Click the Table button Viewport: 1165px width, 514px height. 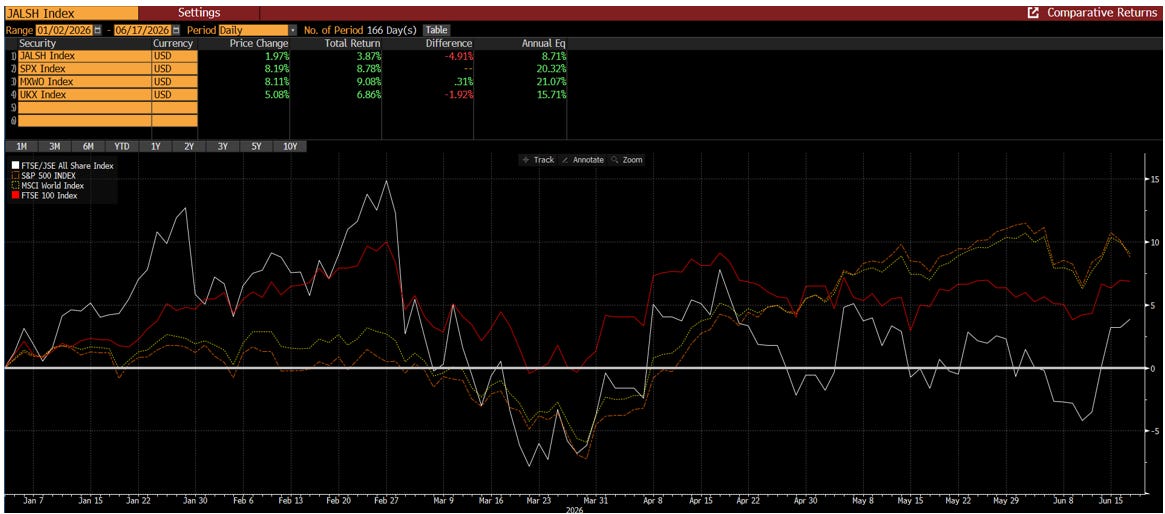436,30
